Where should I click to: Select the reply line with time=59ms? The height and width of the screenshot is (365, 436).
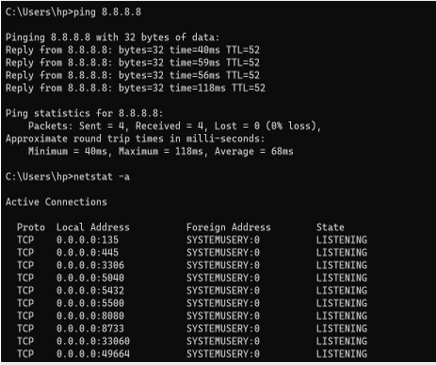coord(132,63)
